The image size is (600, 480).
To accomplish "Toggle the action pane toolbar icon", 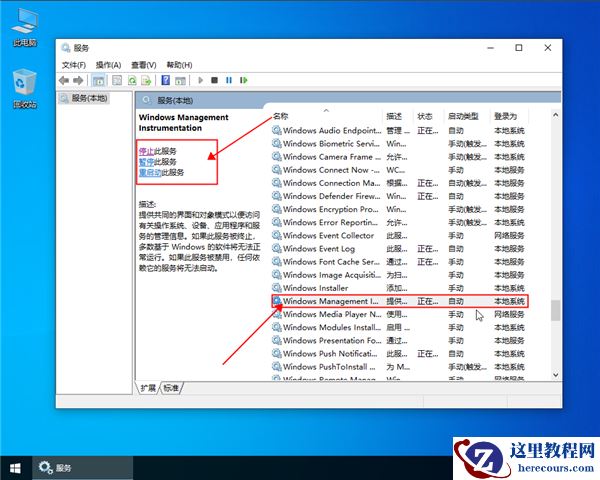I will 180,80.
